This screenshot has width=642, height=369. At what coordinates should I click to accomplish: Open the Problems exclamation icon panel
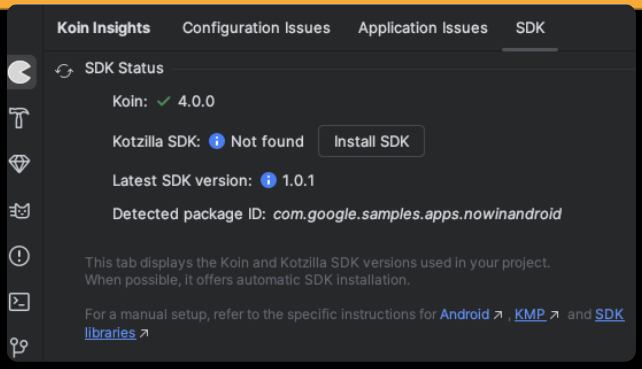pyautogui.click(x=19, y=256)
